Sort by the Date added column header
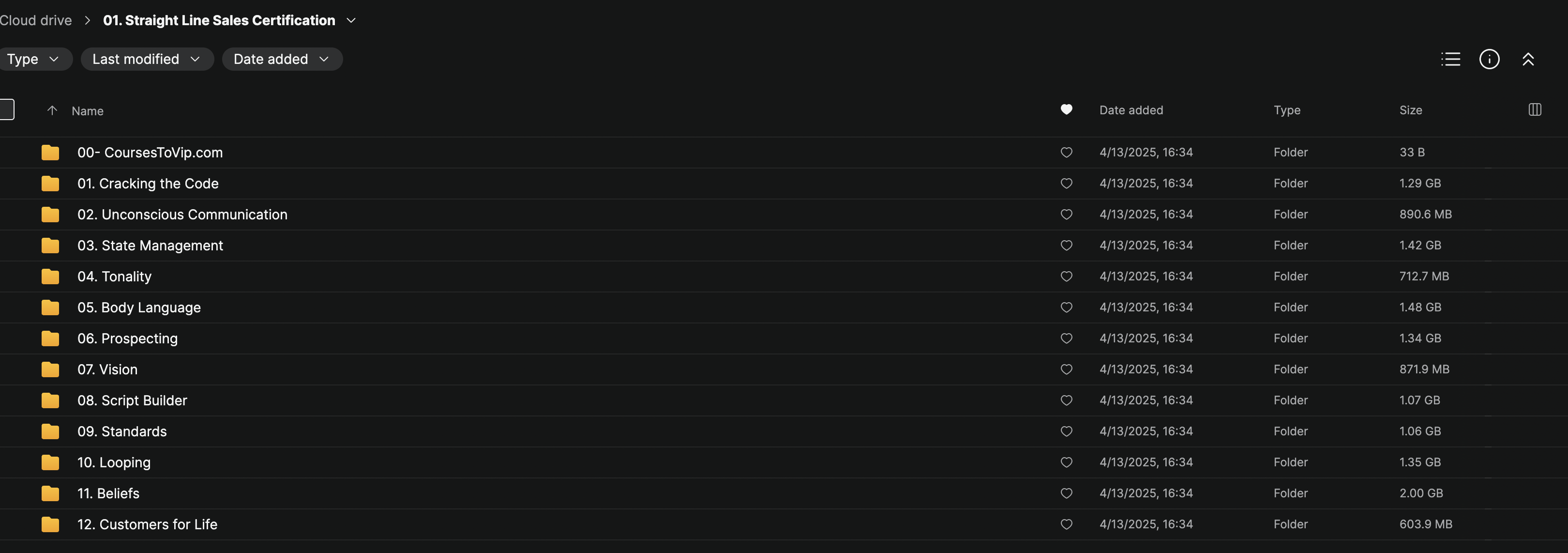Viewport: 1568px width, 553px height. coord(1131,110)
